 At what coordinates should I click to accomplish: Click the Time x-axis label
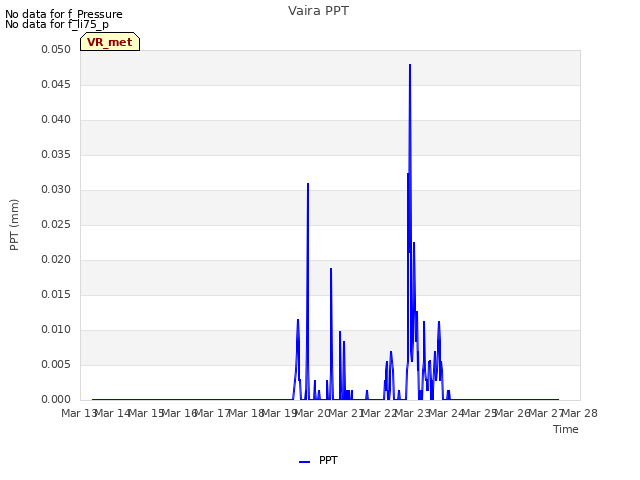coord(566,429)
